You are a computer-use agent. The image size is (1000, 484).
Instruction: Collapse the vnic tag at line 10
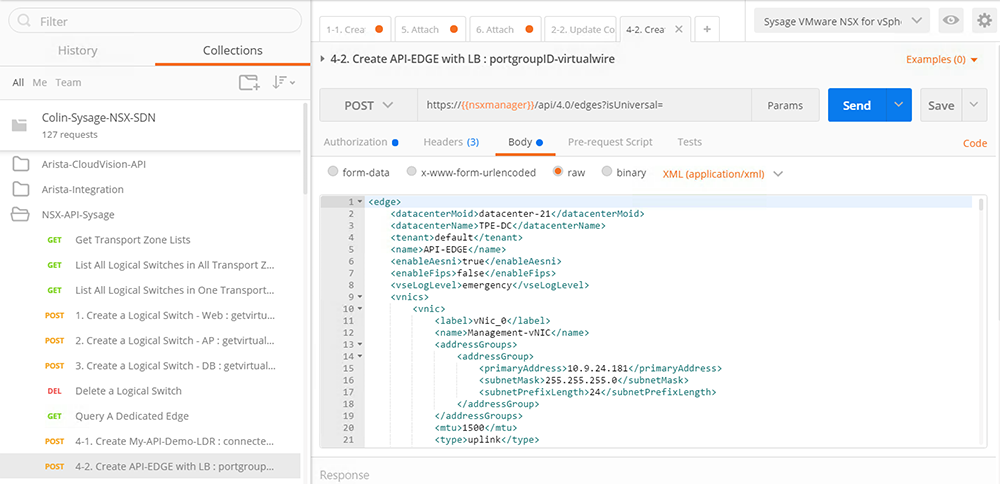[x=360, y=309]
